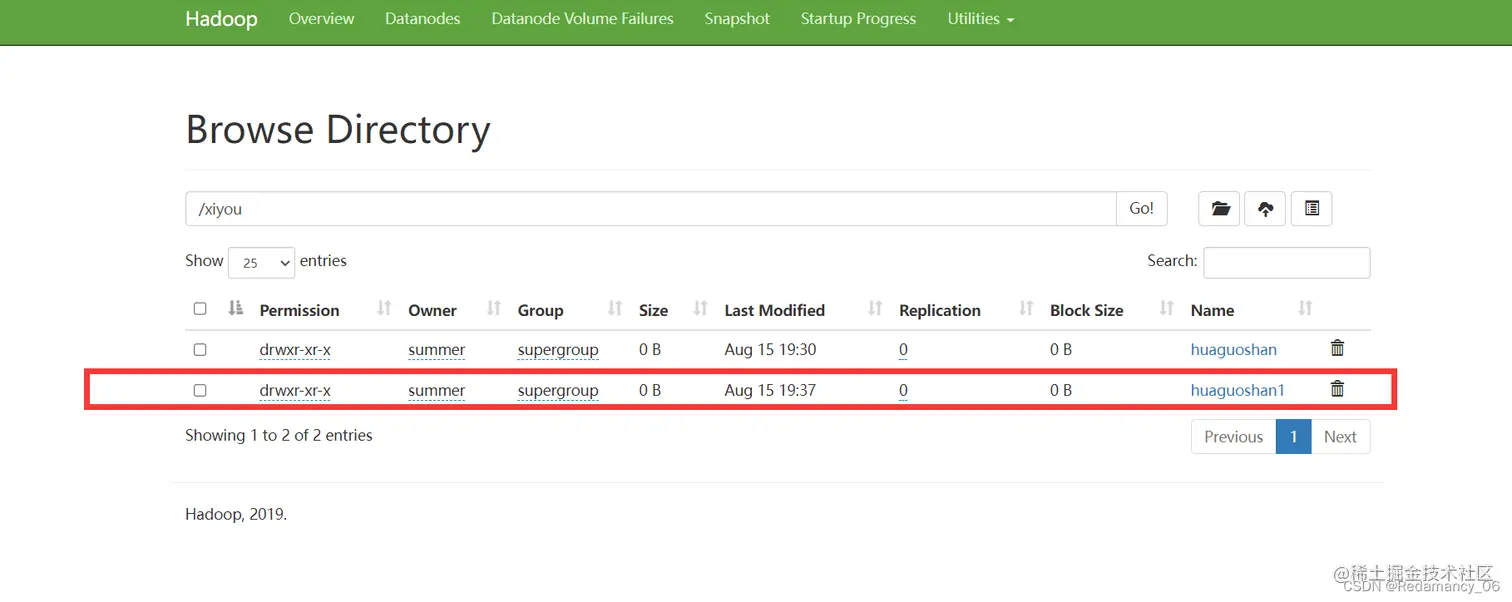Click the cut and paste list icon
The image size is (1512, 602).
click(1312, 209)
